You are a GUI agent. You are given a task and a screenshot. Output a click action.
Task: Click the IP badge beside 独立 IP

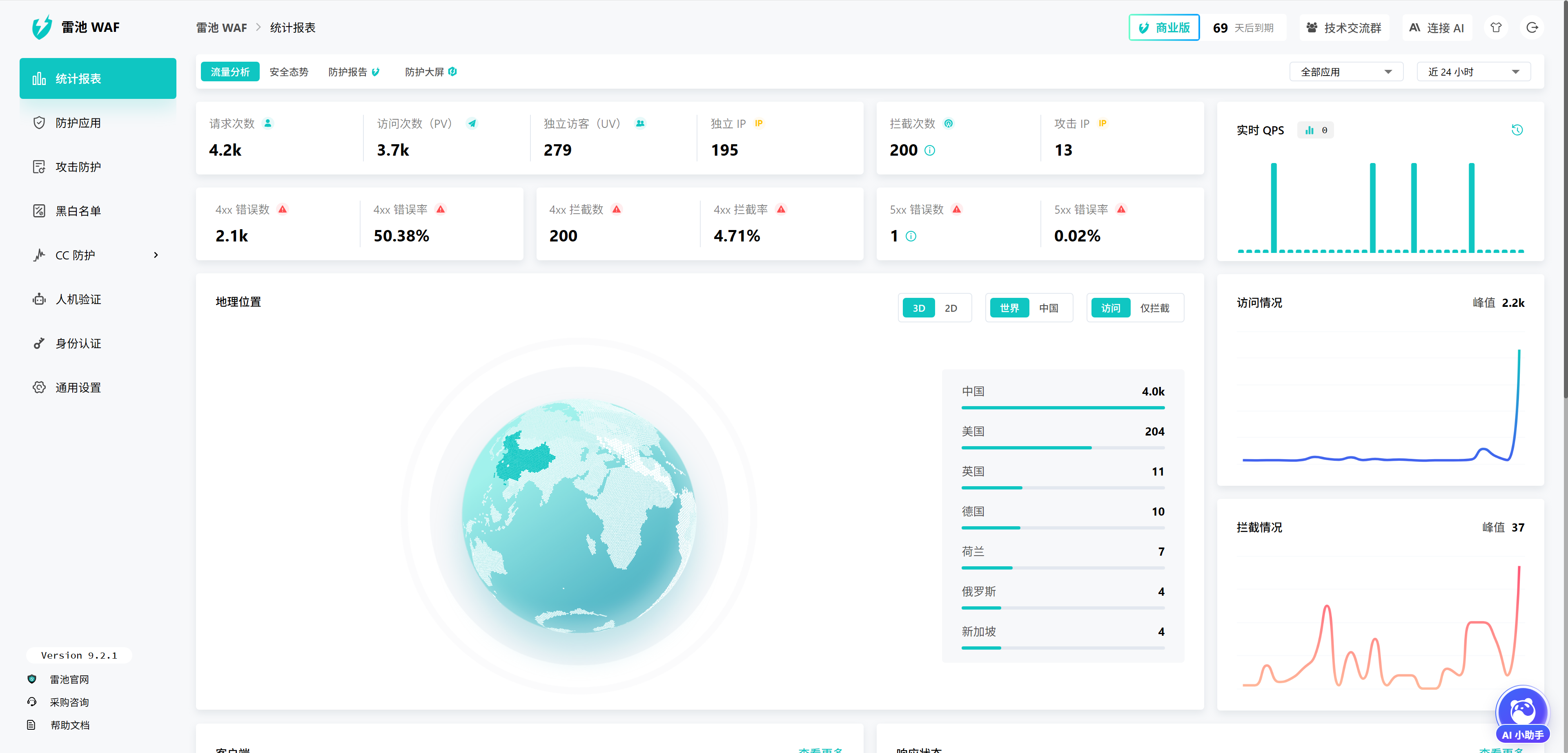758,124
